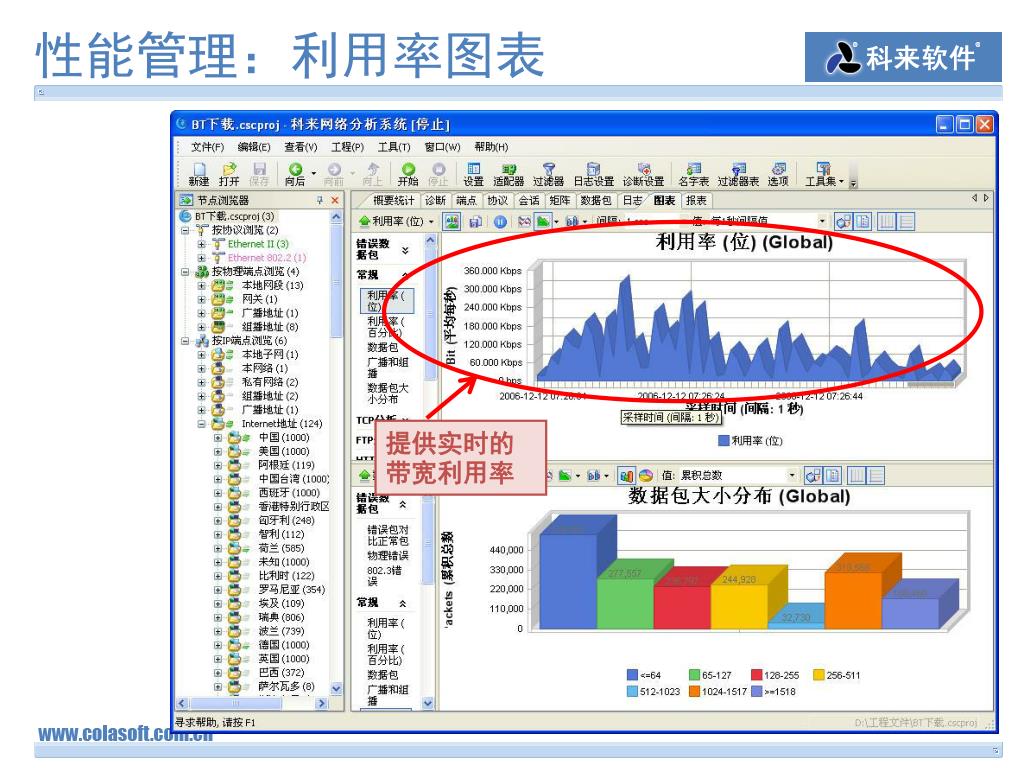Pin the 节点浏览器 pane with pushpin icon

click(x=319, y=200)
